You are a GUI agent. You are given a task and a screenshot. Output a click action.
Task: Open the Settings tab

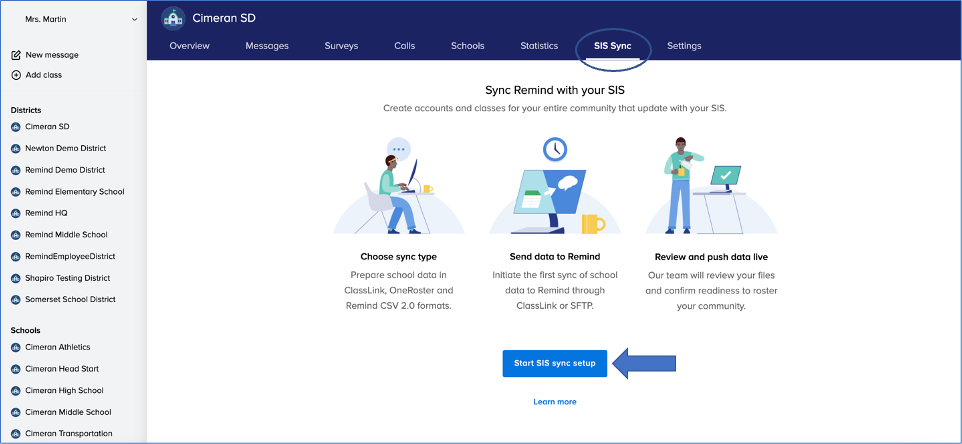pyautogui.click(x=684, y=46)
